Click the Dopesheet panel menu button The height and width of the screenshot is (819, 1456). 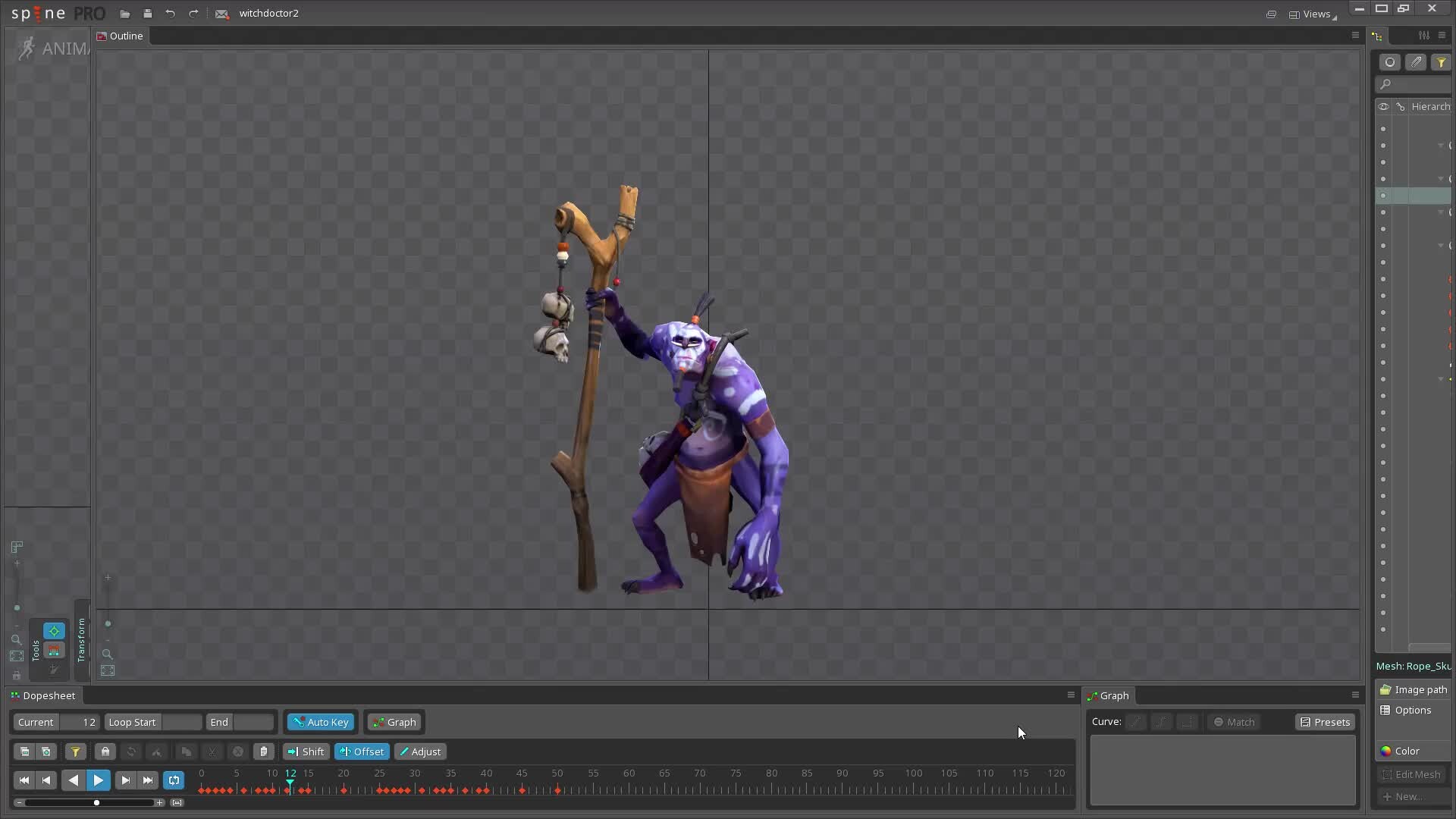click(x=1069, y=695)
